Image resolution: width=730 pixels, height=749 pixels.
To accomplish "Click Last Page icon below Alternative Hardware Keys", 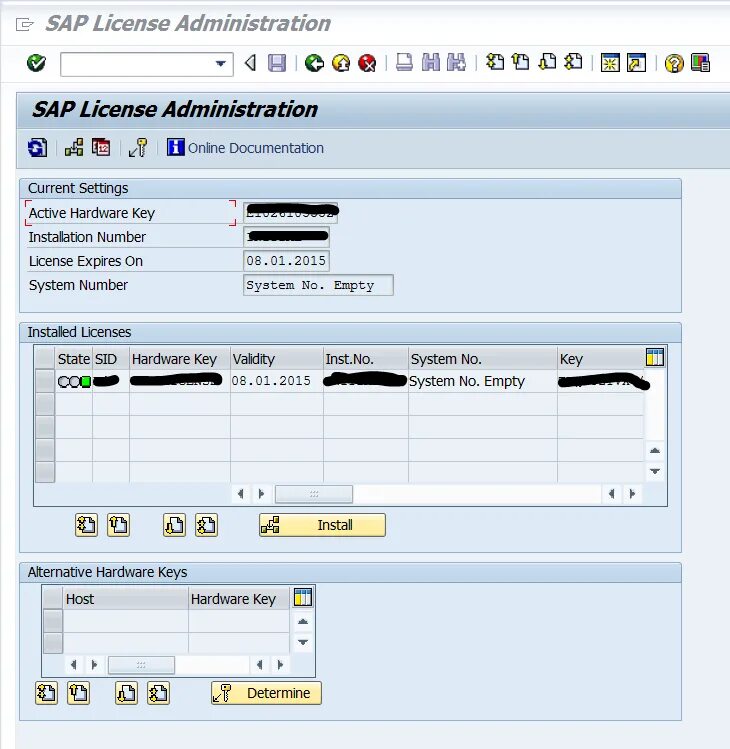I will (x=159, y=693).
